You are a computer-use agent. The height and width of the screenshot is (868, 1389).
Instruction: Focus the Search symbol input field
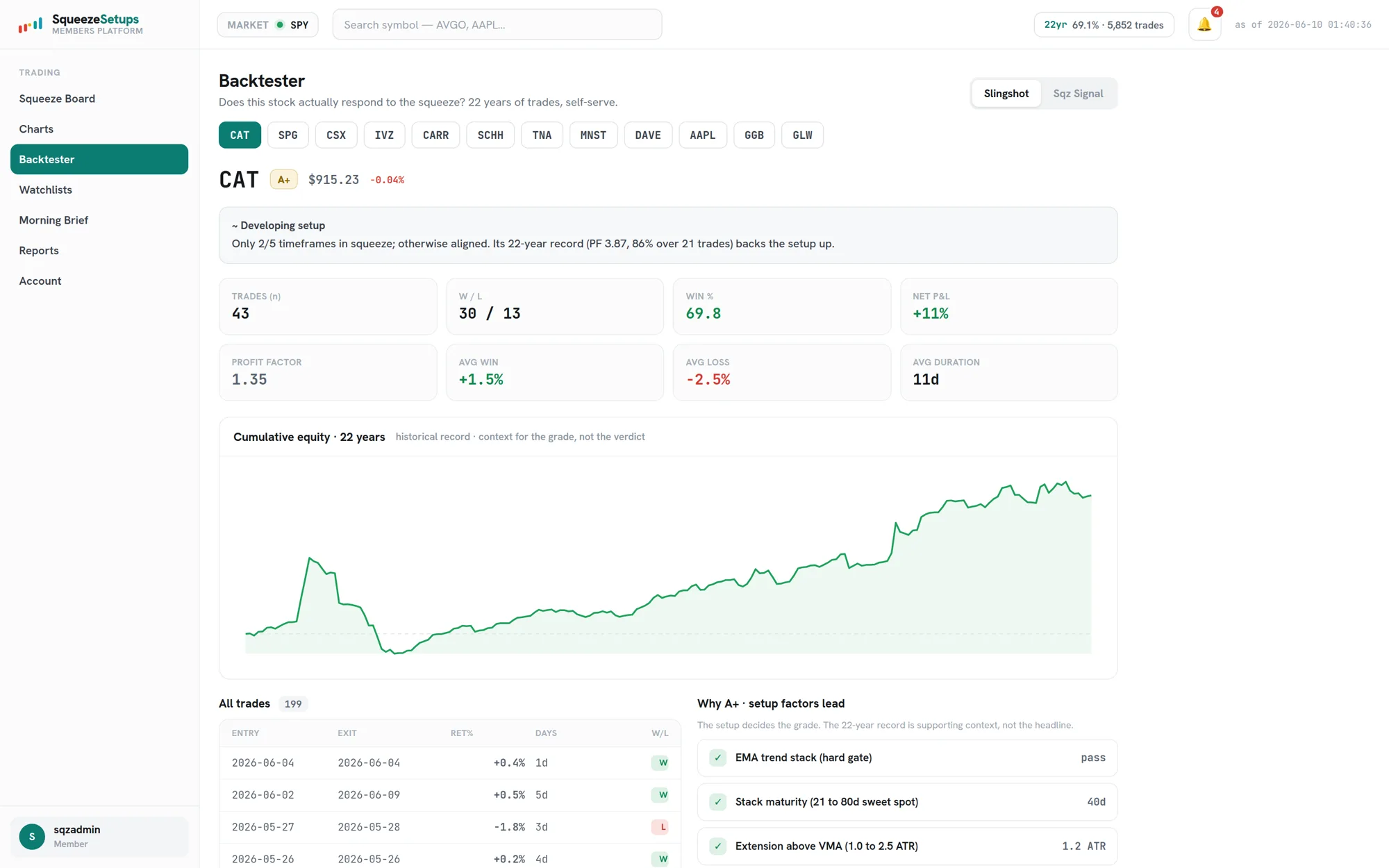point(497,25)
